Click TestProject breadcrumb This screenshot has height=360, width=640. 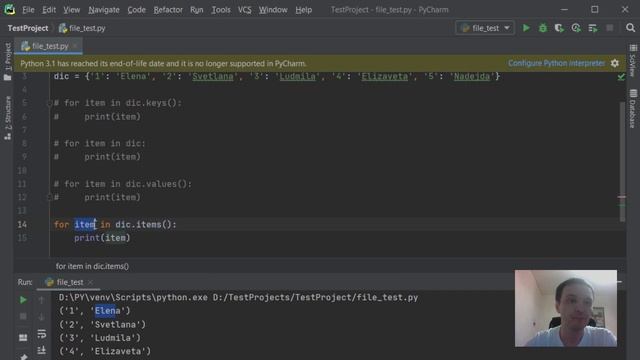point(28,28)
